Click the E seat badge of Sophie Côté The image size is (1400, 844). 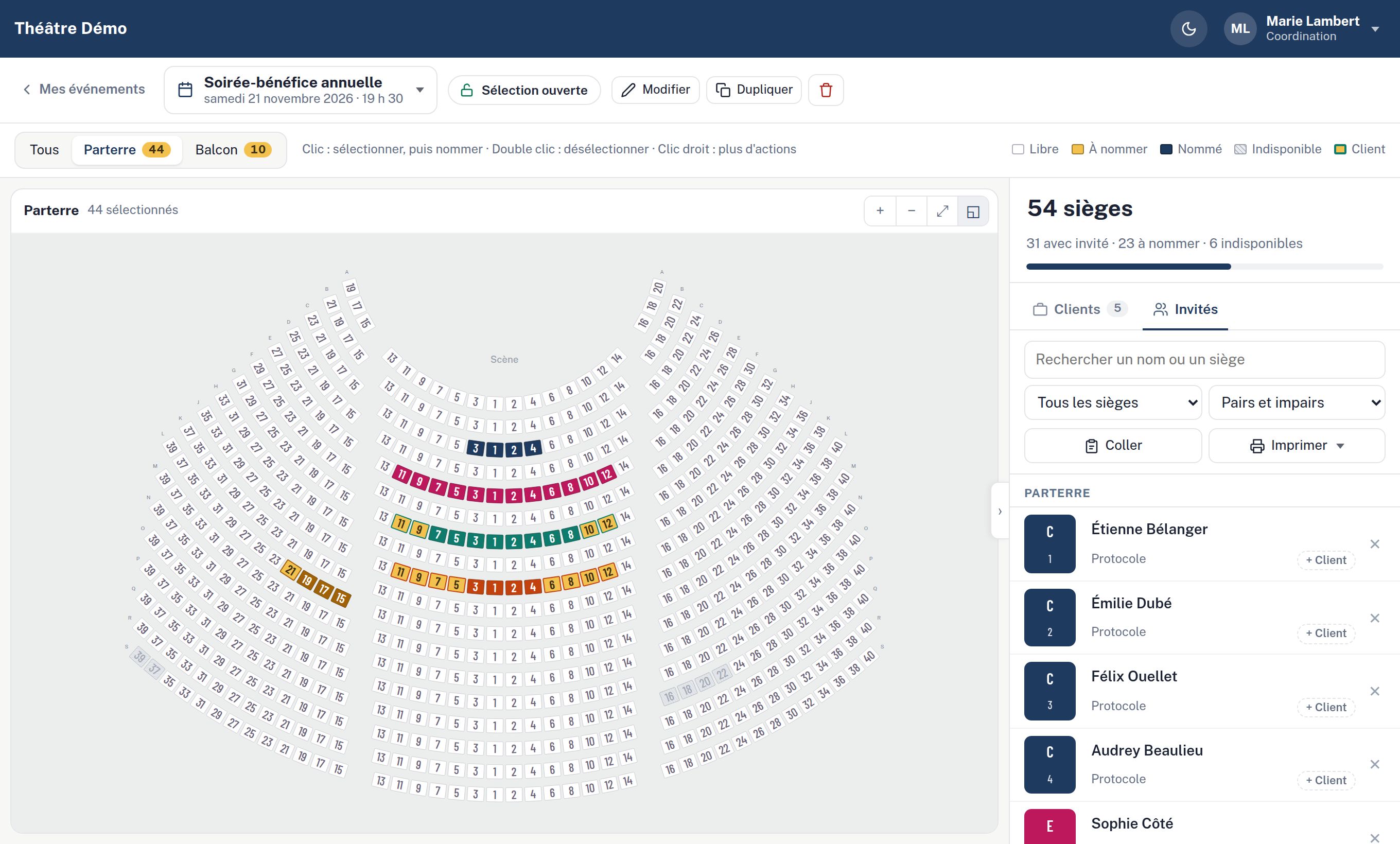(1049, 827)
